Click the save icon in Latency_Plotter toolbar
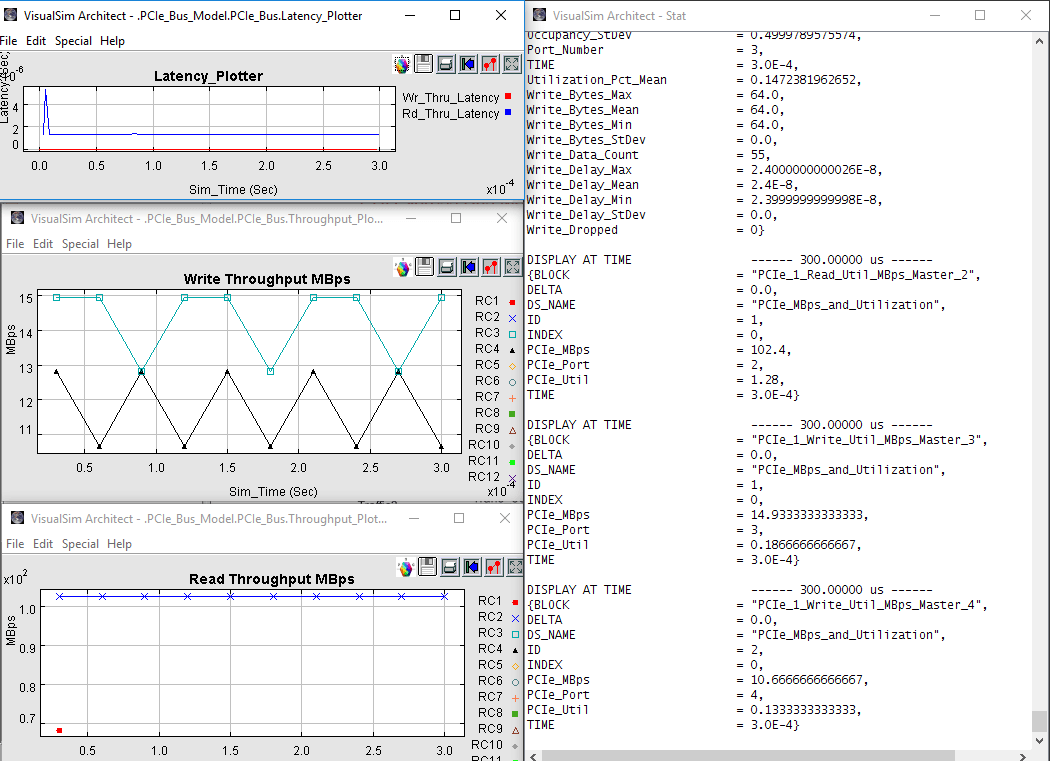Screen dimensions: 1050x761 coord(424,64)
